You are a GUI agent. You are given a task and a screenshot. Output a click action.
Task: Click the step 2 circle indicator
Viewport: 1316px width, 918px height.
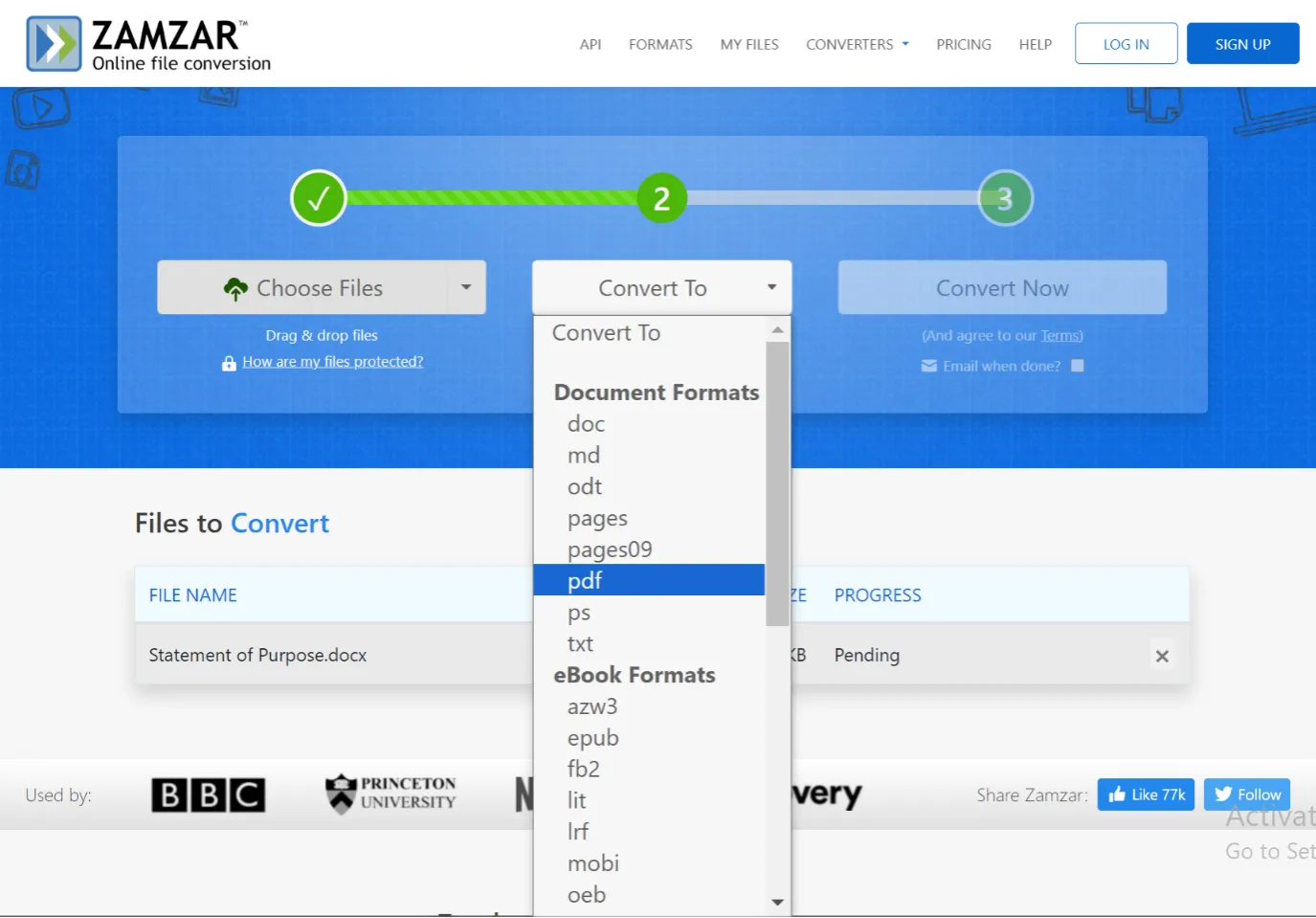661,198
